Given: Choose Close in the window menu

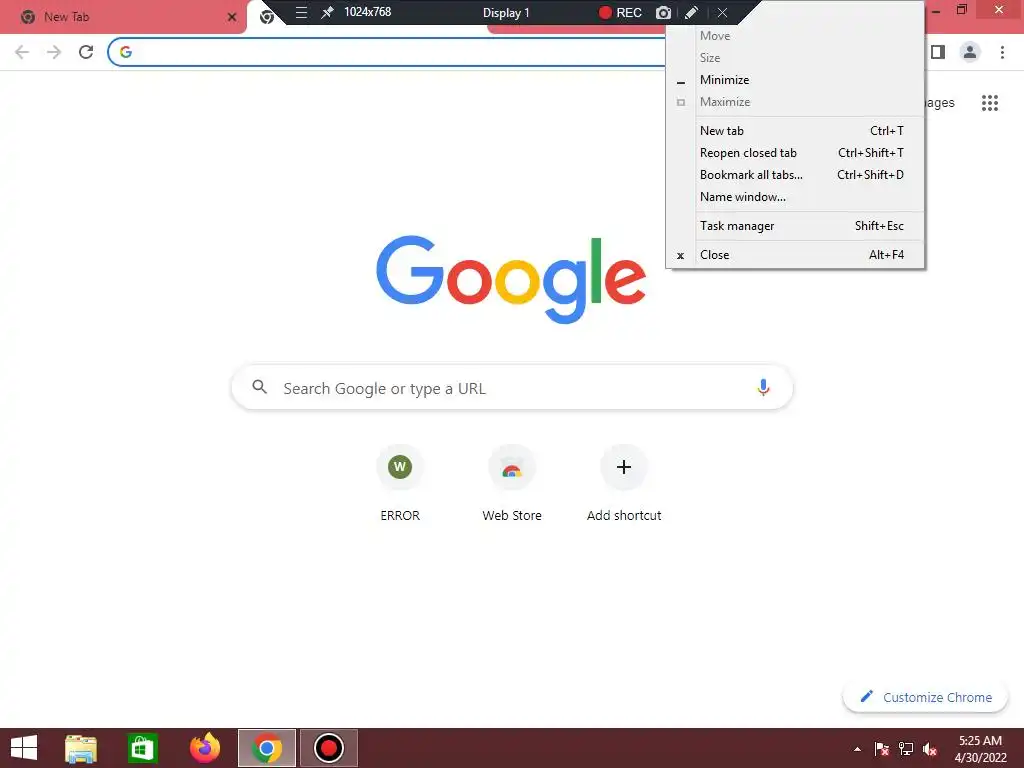Looking at the screenshot, I should point(795,255).
